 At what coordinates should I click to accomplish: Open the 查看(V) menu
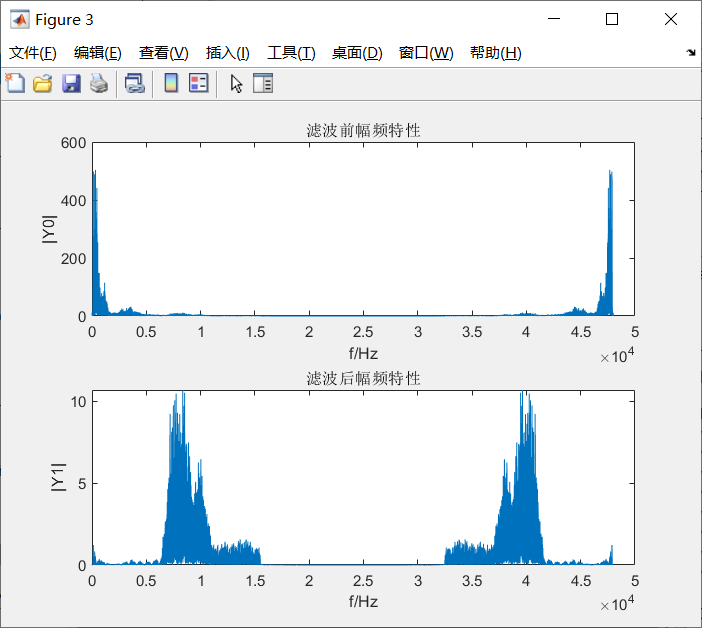(163, 53)
